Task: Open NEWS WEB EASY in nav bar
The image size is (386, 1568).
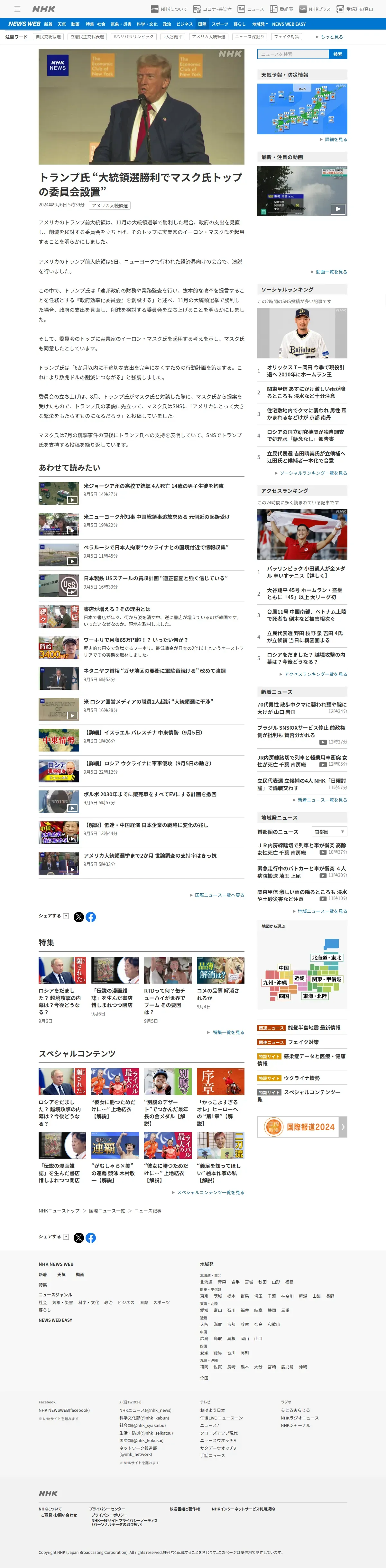Action: (x=289, y=24)
